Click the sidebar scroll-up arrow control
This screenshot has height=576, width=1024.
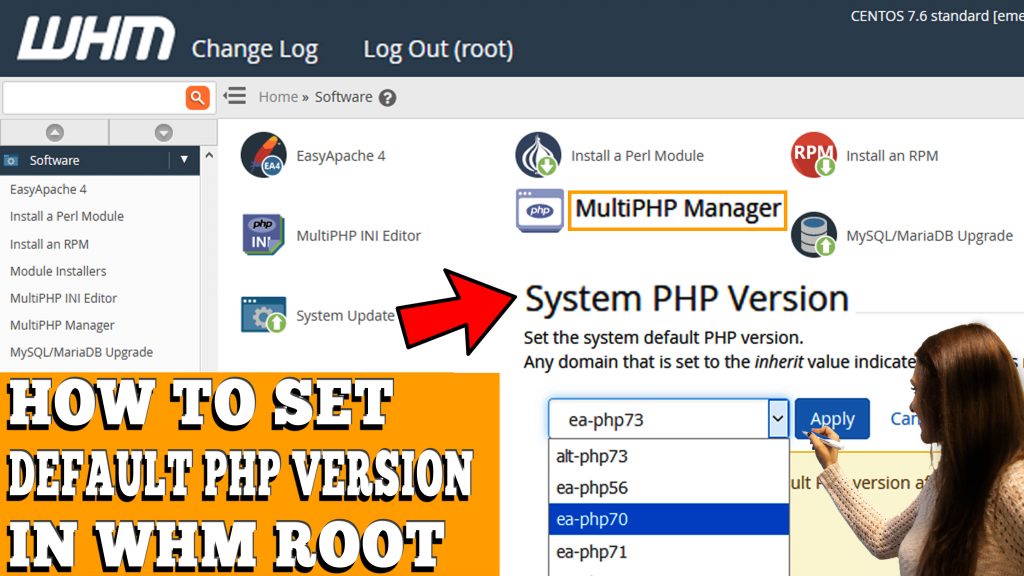click(55, 132)
